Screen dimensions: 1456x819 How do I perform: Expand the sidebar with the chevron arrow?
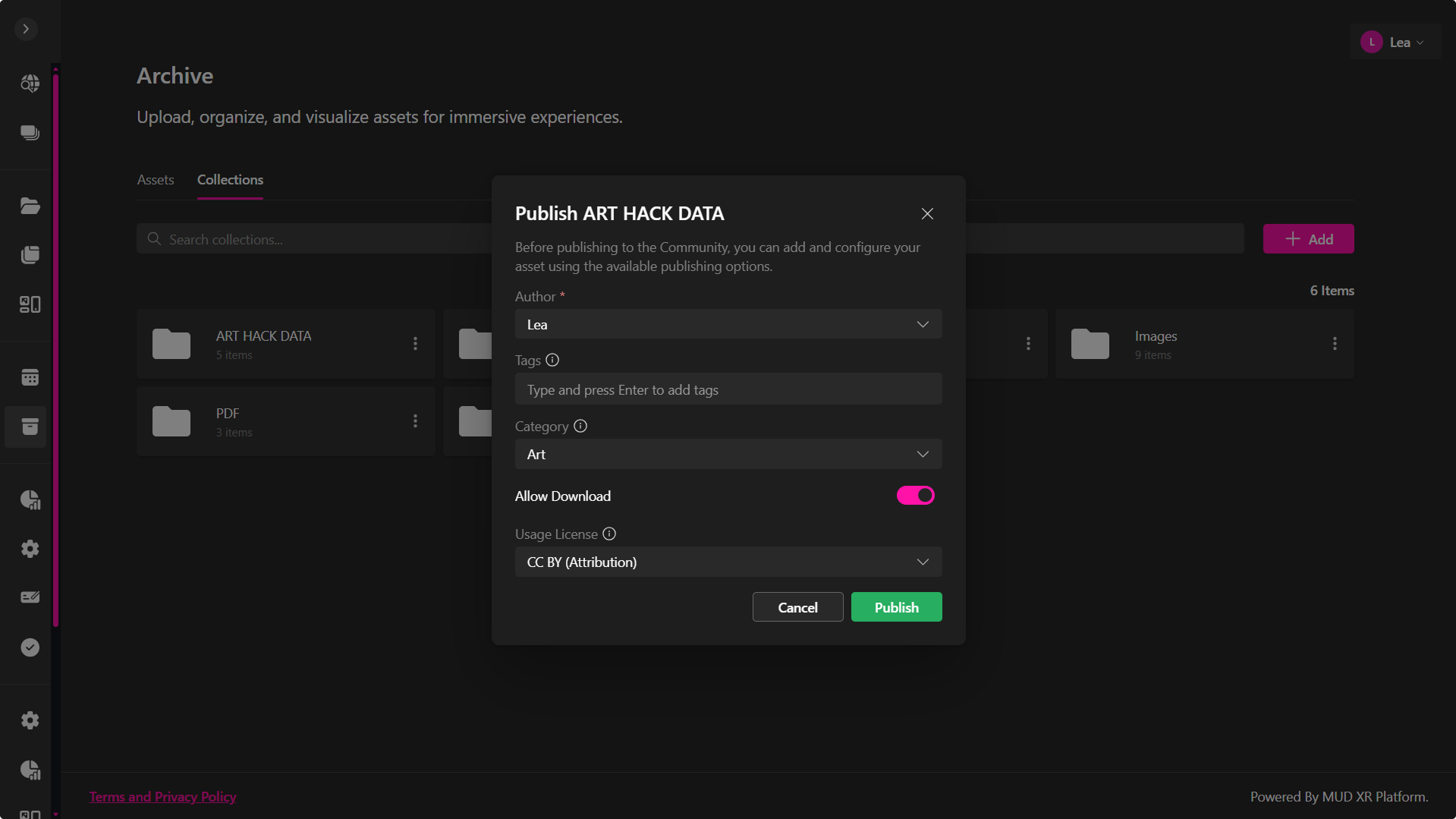(x=26, y=29)
